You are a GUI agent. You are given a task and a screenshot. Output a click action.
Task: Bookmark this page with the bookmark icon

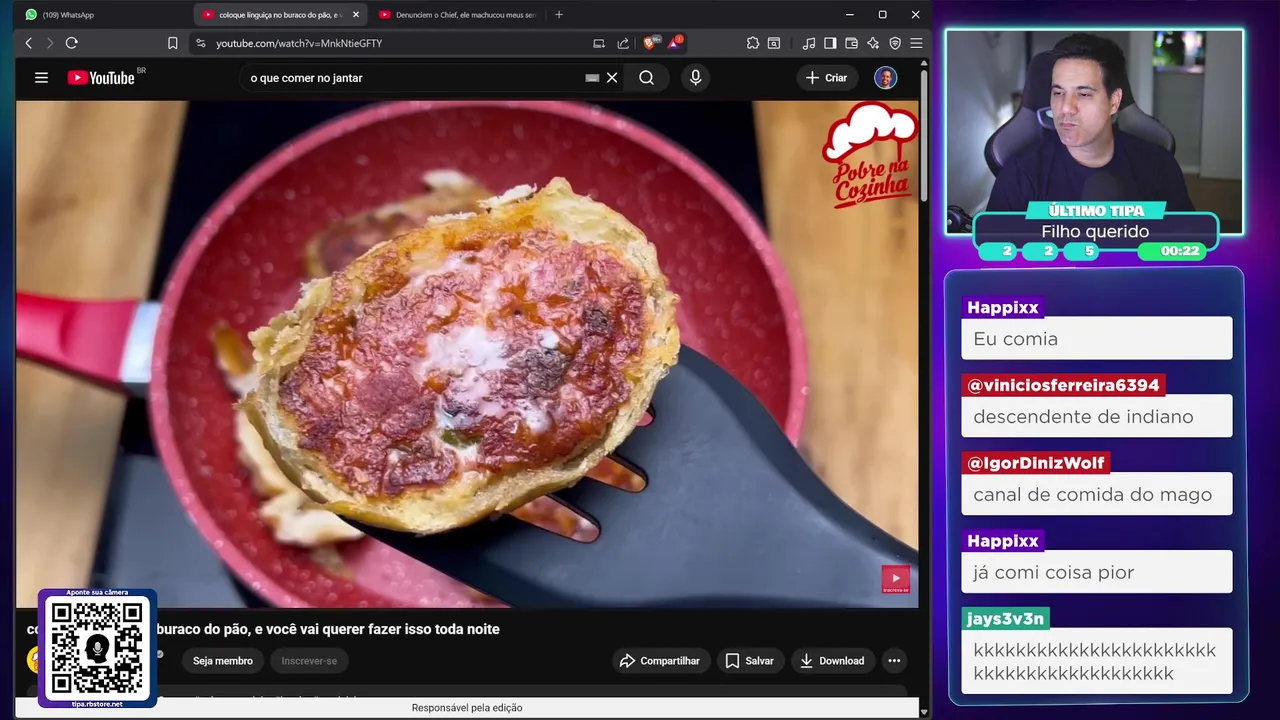(172, 43)
